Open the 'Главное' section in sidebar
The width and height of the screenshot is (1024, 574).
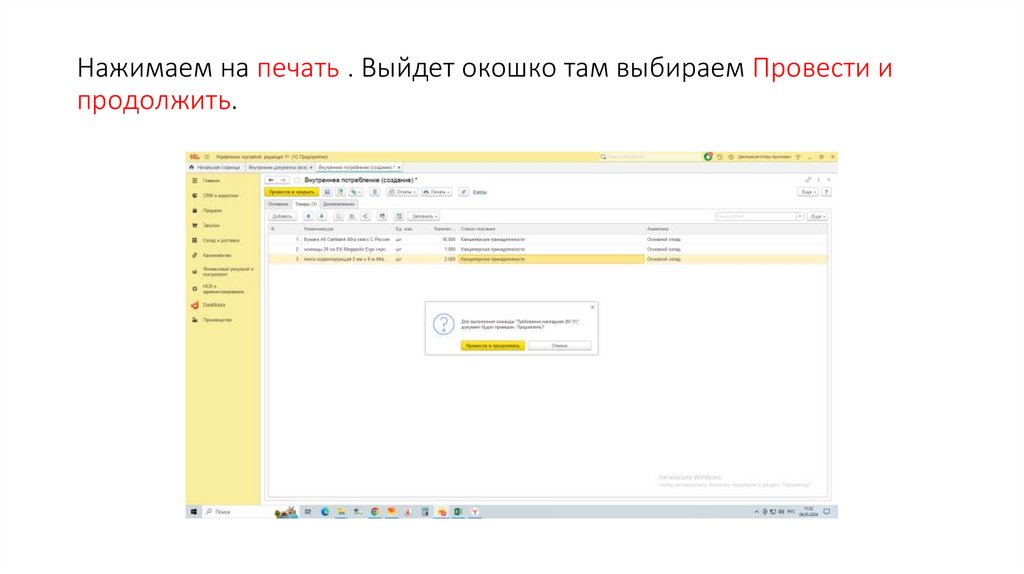point(211,181)
